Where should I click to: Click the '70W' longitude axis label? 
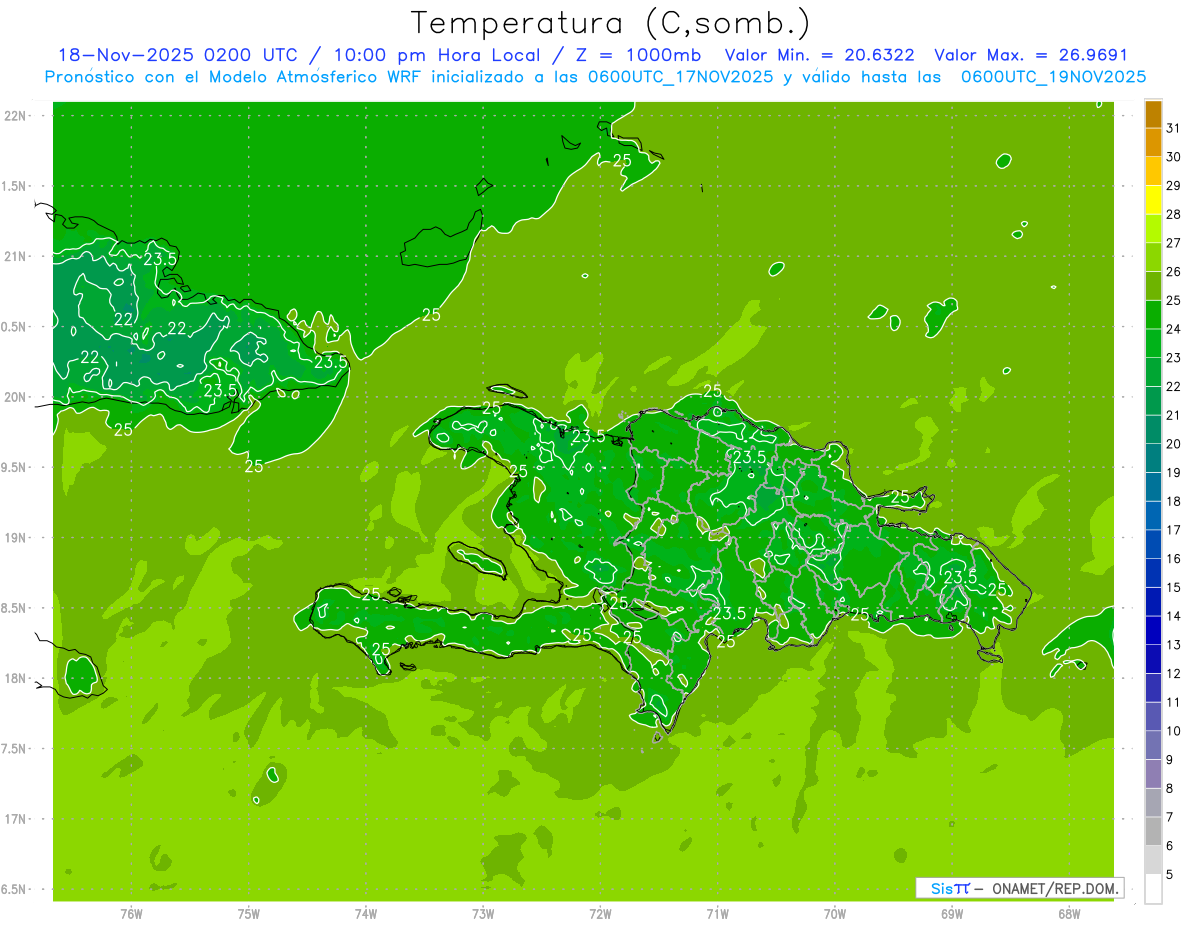[x=835, y=914]
